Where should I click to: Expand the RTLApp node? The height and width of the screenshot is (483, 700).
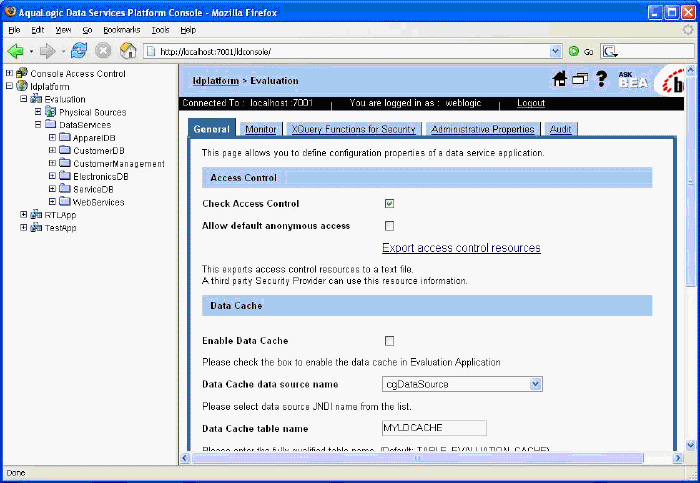[x=23, y=215]
